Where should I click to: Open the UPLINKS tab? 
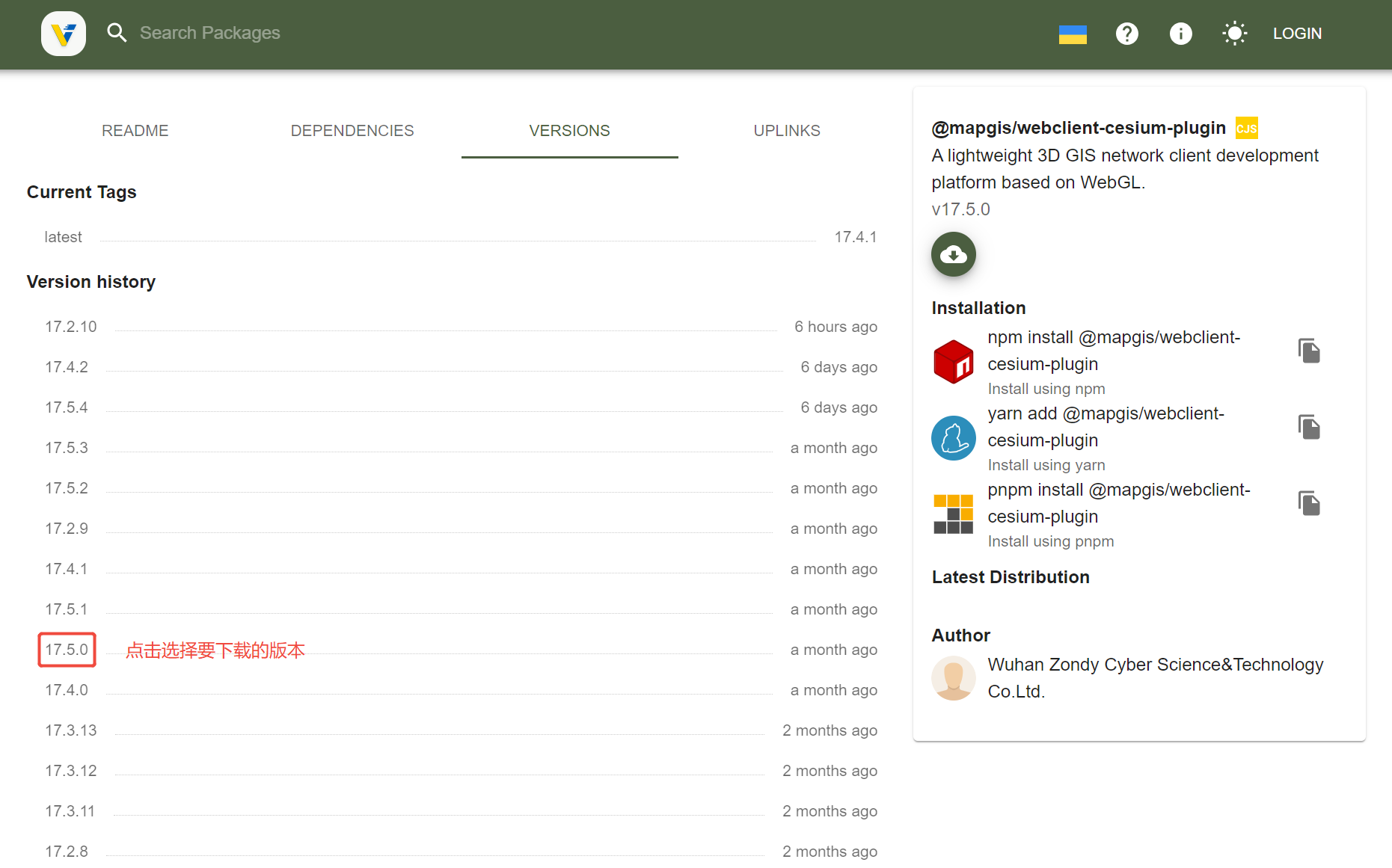click(x=787, y=131)
